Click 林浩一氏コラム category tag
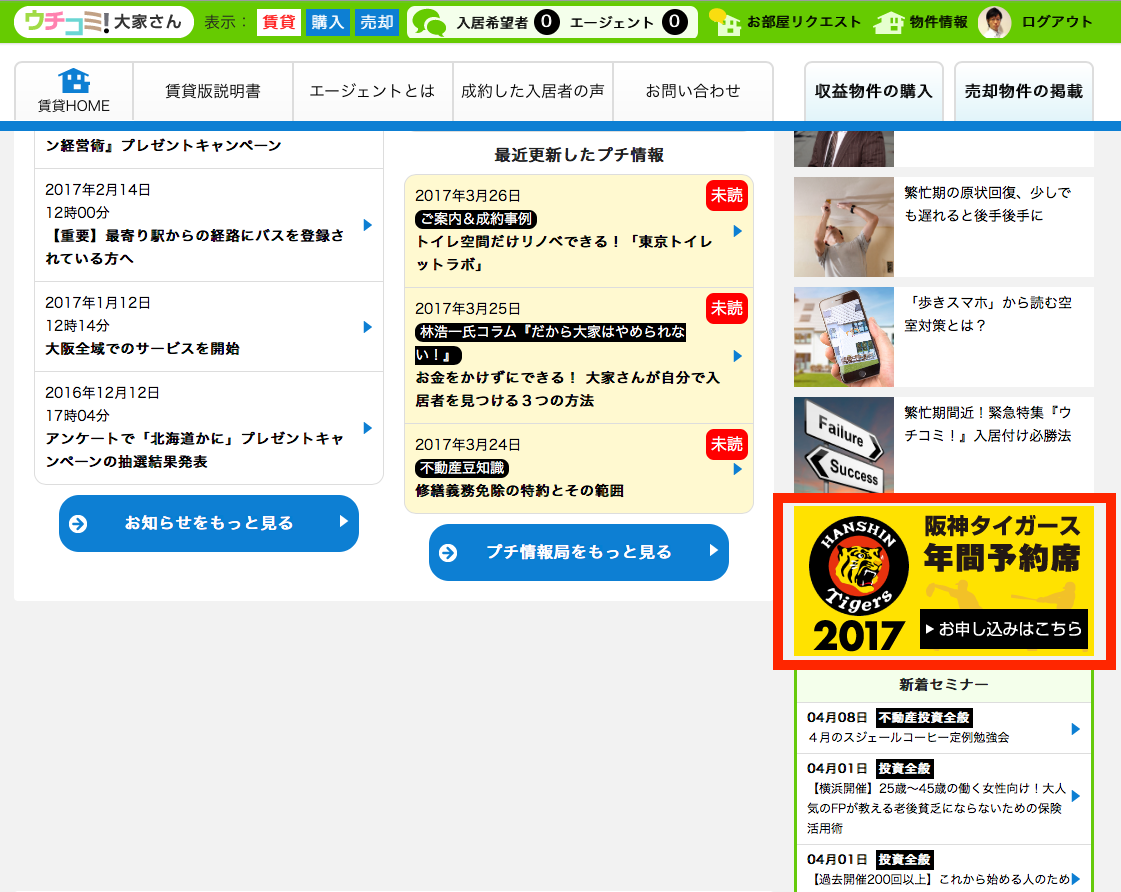The width and height of the screenshot is (1121, 892). (550, 343)
